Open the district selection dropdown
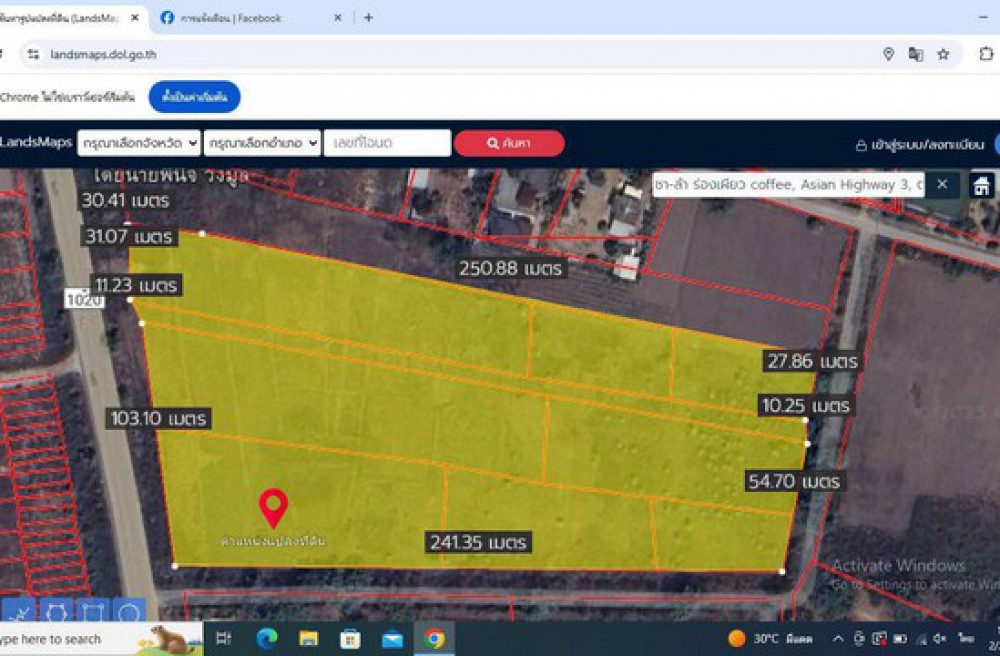This screenshot has width=1000, height=656. pos(262,143)
